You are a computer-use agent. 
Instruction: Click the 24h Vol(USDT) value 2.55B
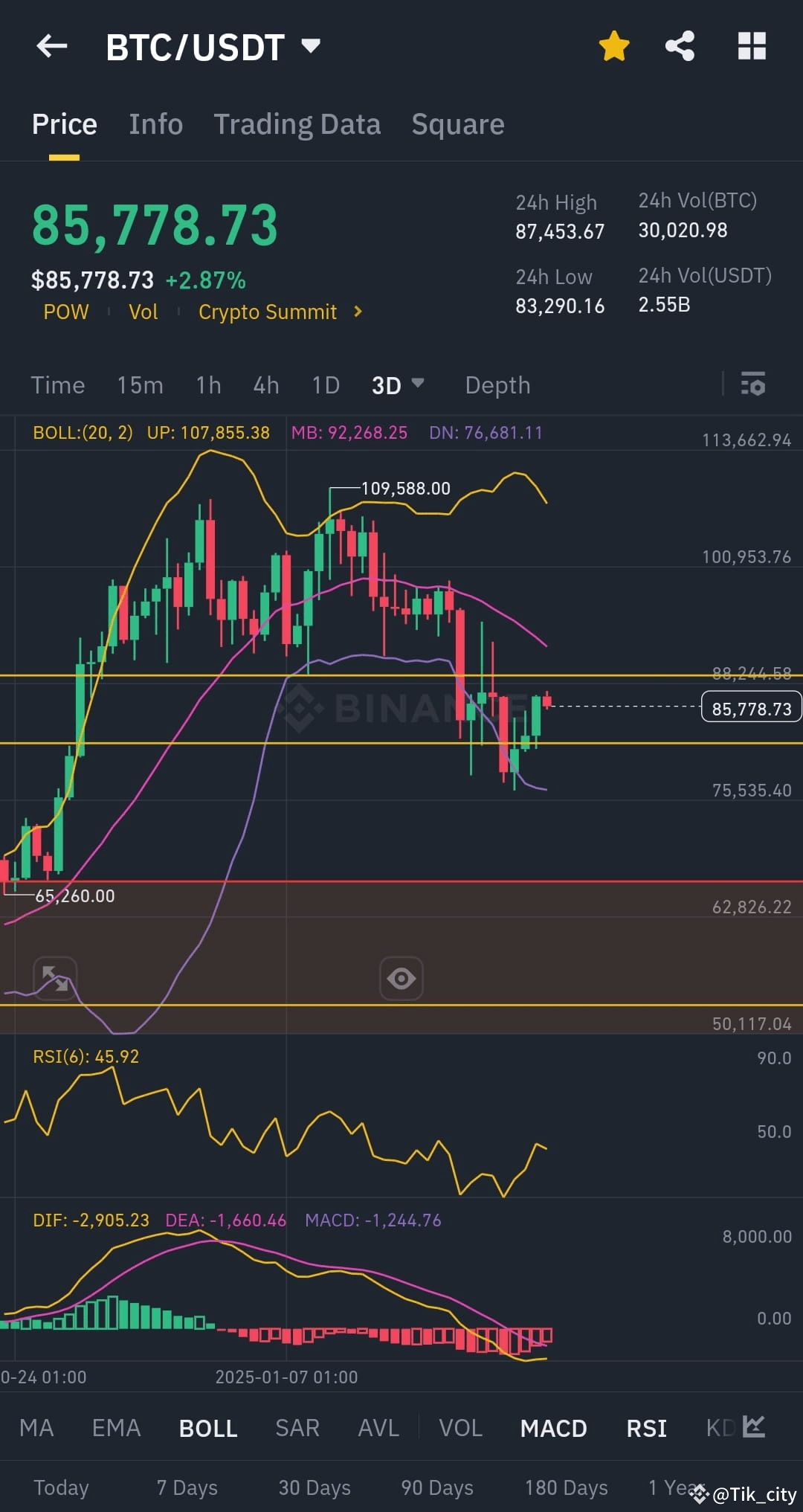click(664, 305)
